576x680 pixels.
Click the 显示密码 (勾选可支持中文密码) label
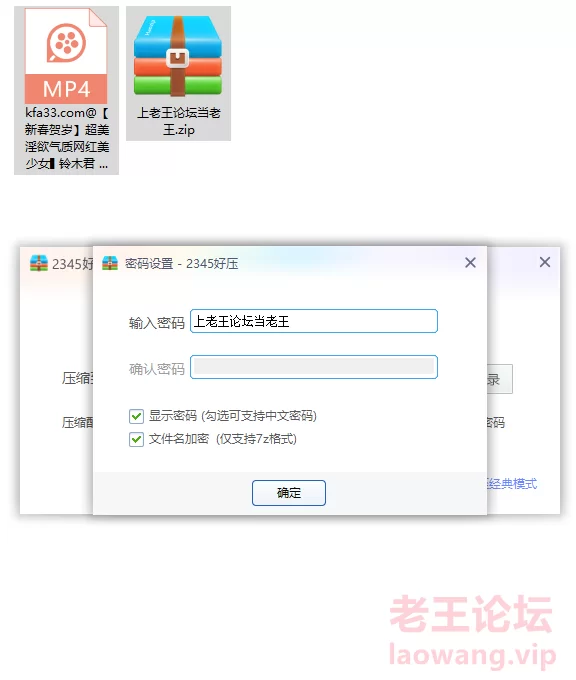(232, 416)
